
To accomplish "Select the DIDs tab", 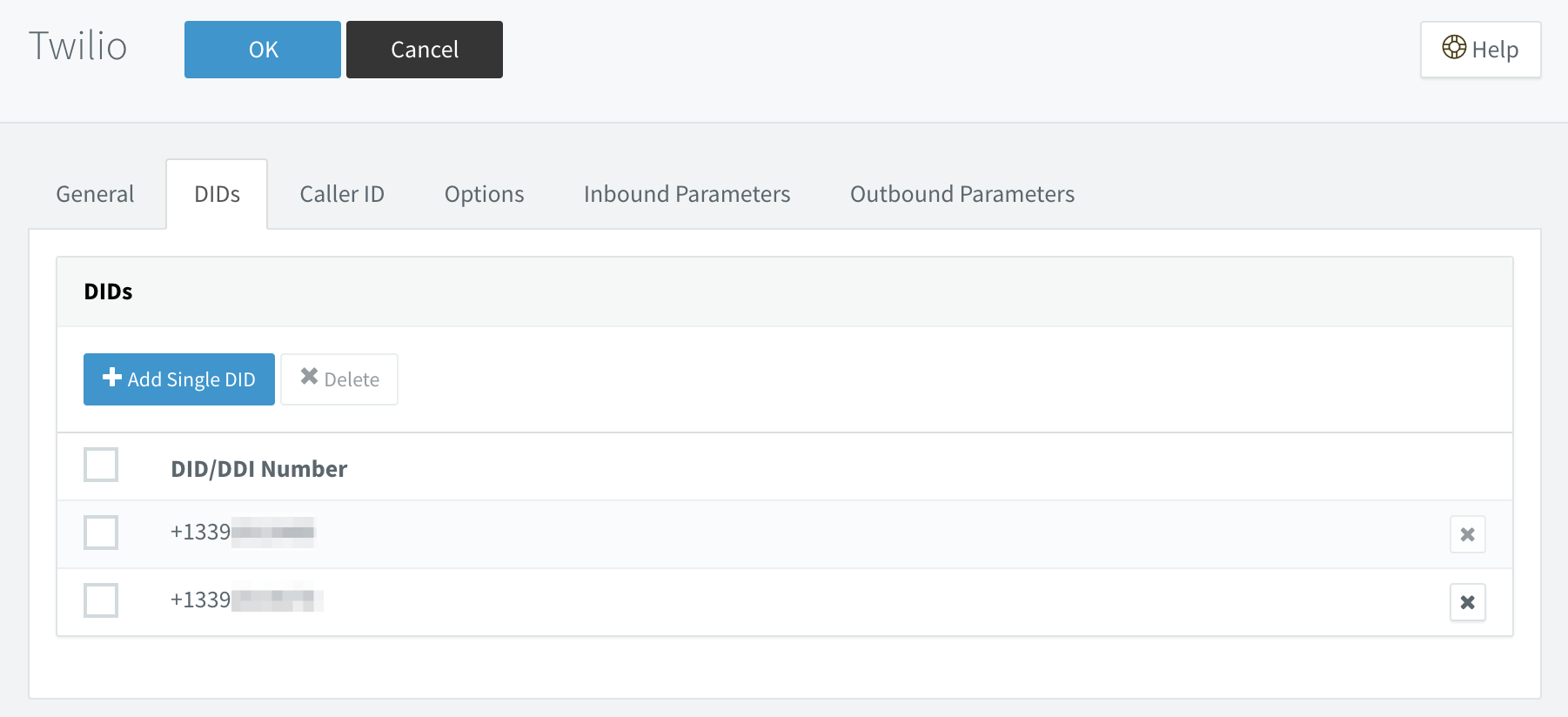I will [x=217, y=194].
